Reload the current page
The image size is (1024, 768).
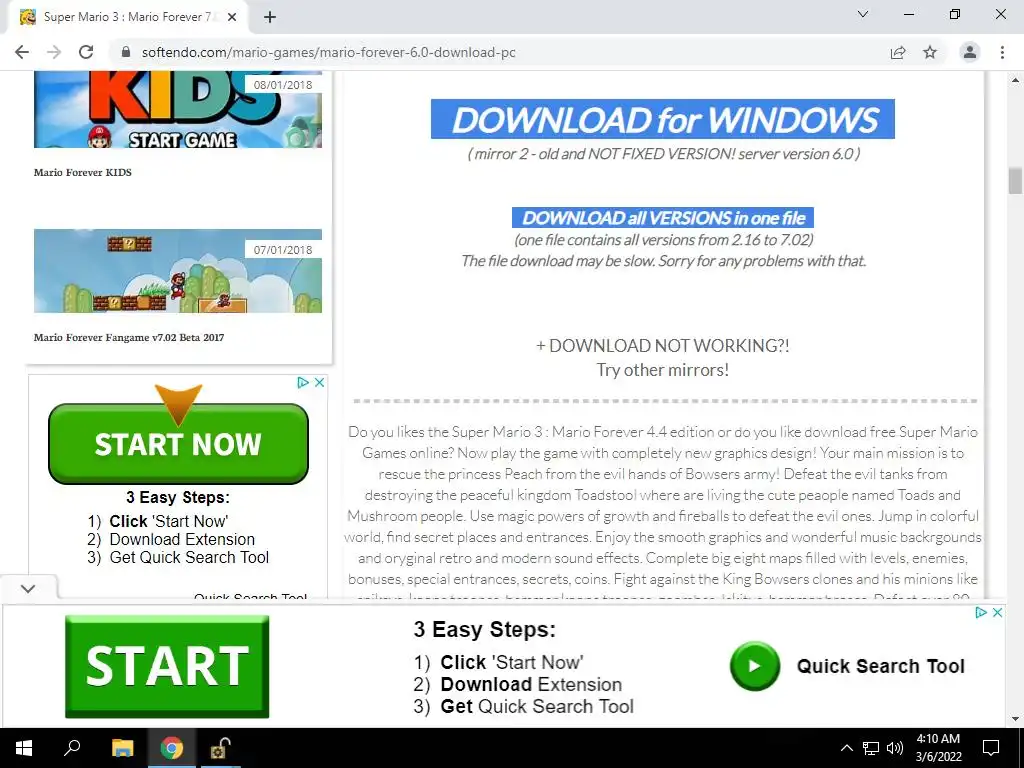point(86,52)
